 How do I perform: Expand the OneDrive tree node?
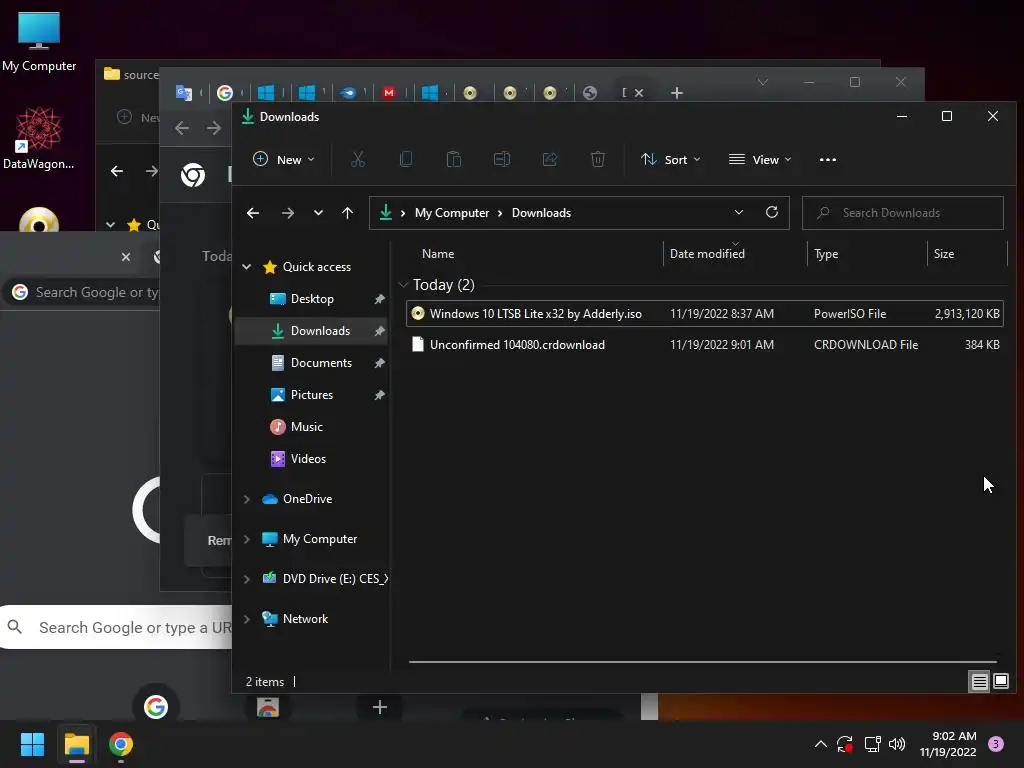click(x=247, y=499)
